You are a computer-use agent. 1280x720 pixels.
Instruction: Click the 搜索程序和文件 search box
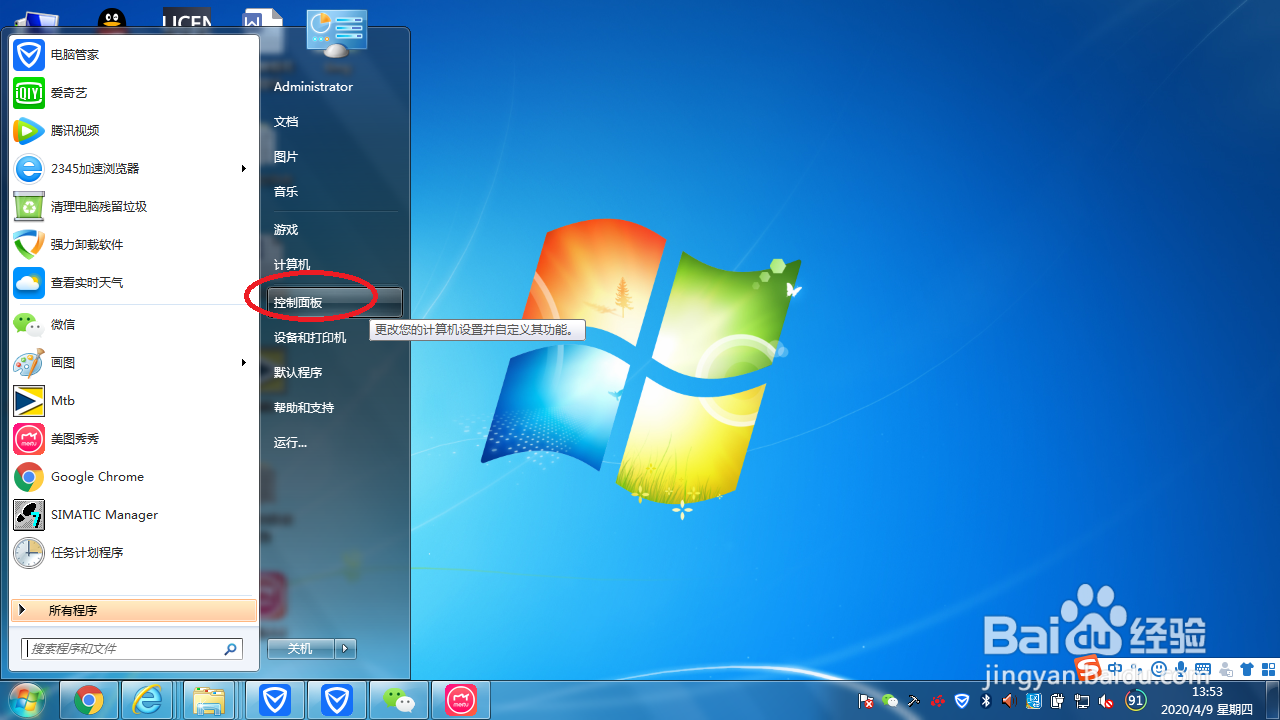[132, 649]
